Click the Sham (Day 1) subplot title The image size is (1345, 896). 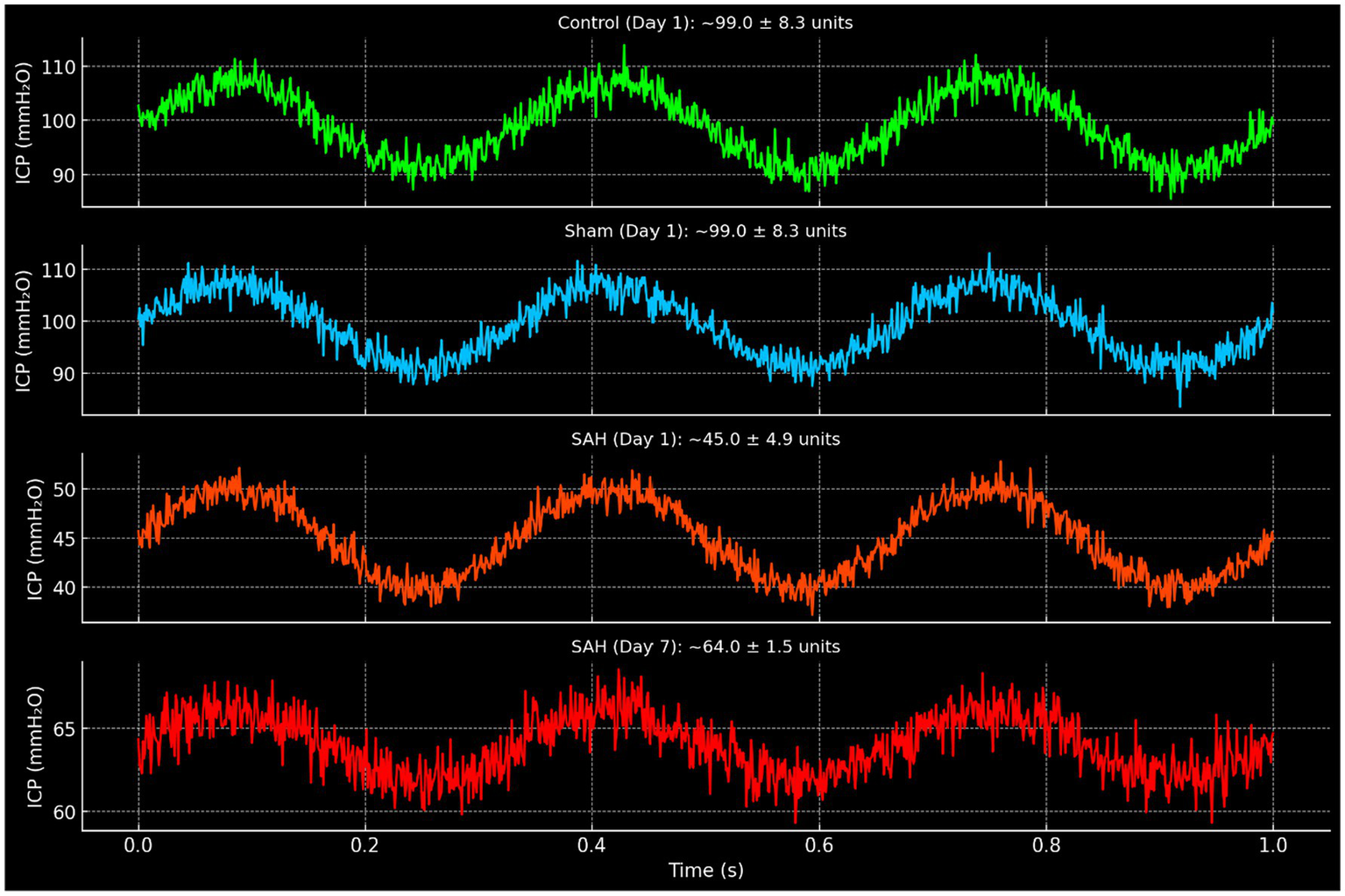(x=704, y=231)
